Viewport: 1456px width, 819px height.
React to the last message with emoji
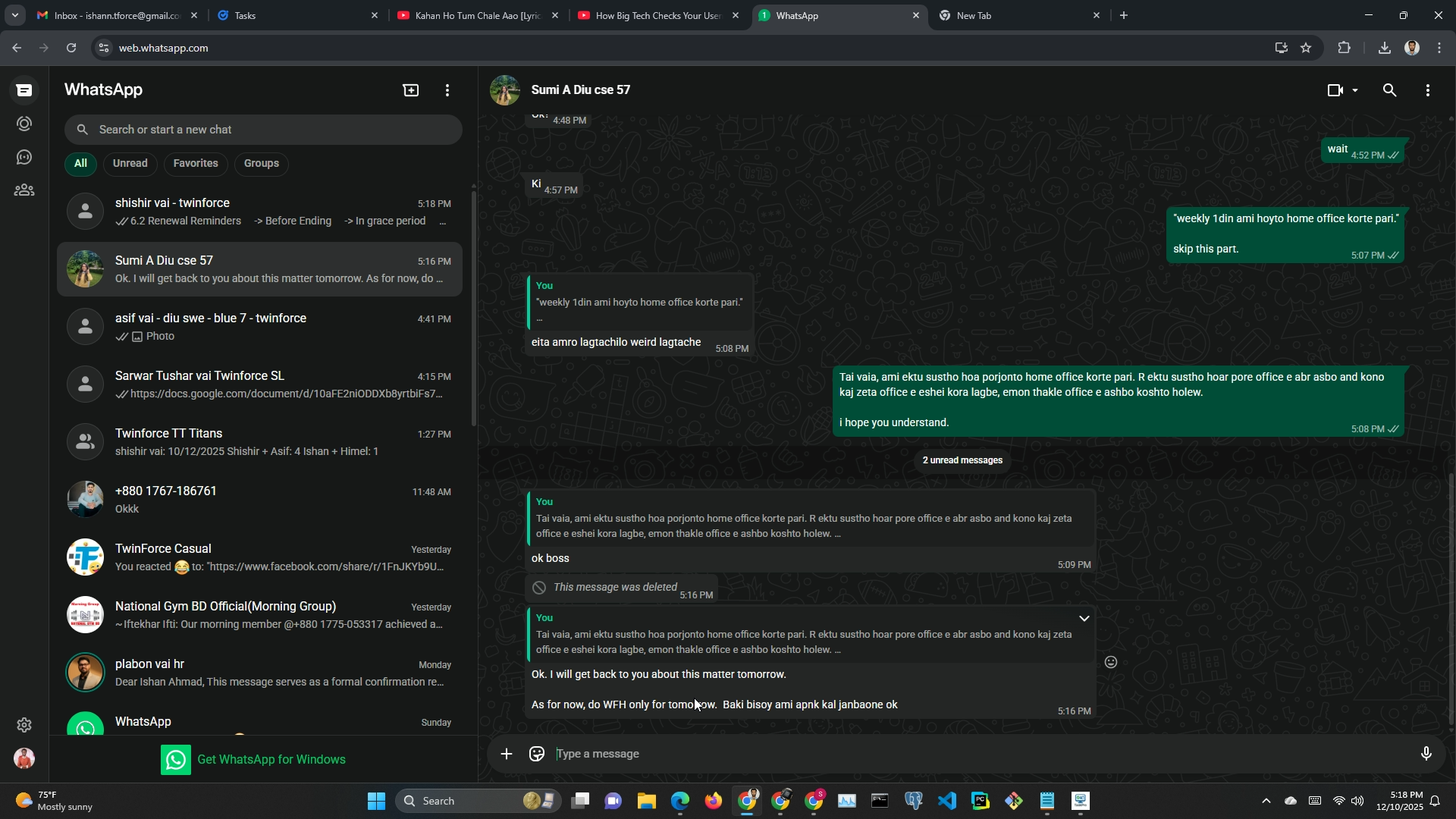[1111, 662]
